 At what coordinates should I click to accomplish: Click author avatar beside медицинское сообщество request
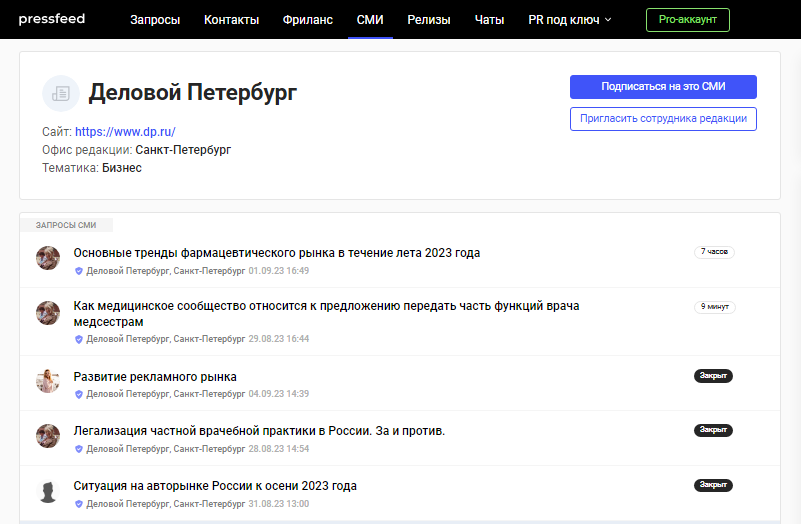point(48,313)
